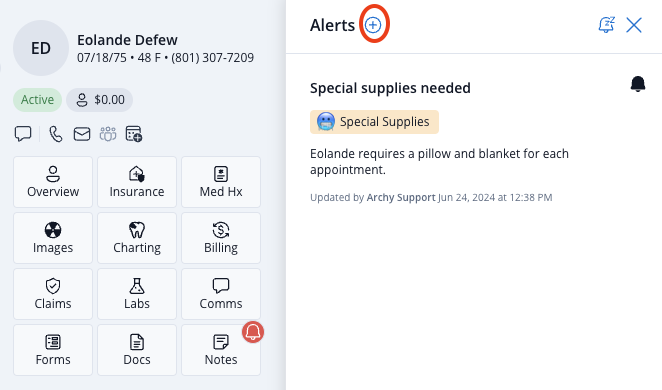Screen dimensions: 662x390
Task: Open the chat bubble message icon
Action: (x=23, y=134)
